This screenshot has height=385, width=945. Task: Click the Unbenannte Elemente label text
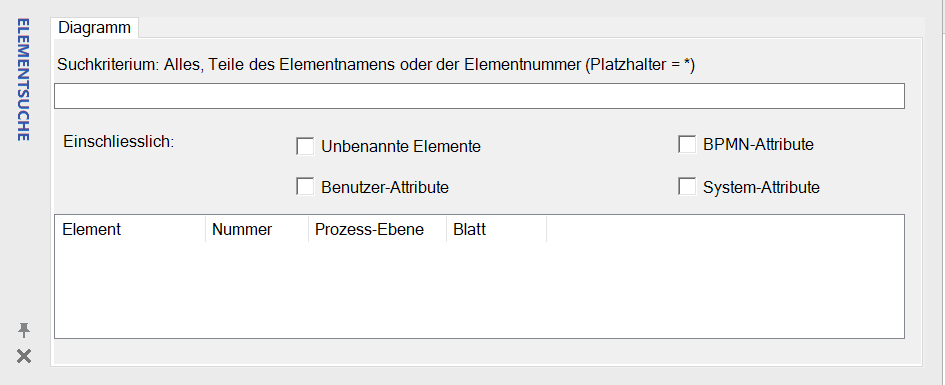[401, 146]
